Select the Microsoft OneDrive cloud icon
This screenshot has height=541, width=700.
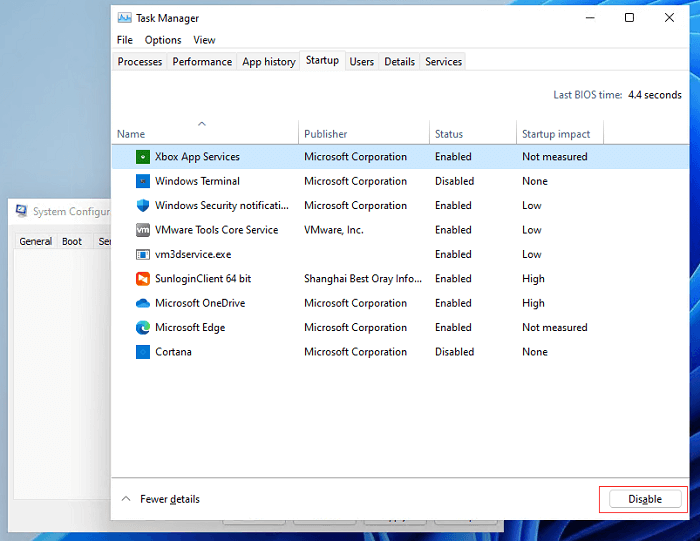(x=143, y=303)
